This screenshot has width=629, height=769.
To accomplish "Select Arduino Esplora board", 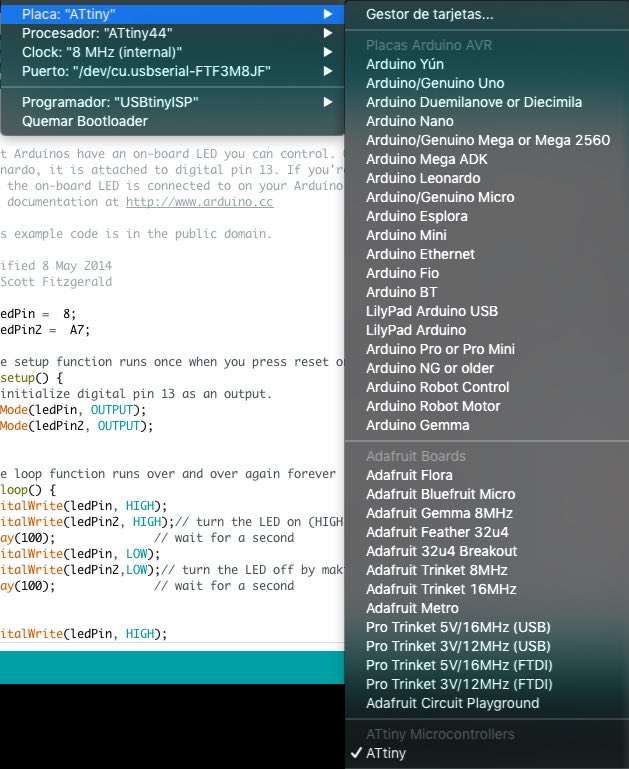I will click(416, 216).
